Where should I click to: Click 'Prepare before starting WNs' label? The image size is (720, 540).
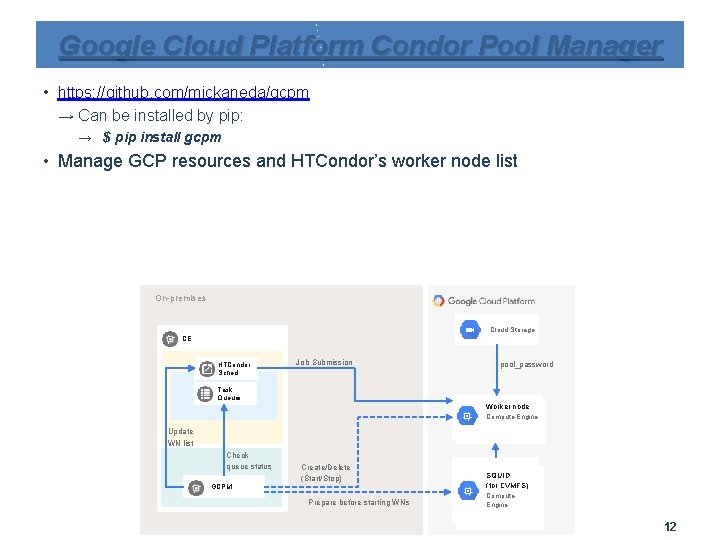point(359,502)
